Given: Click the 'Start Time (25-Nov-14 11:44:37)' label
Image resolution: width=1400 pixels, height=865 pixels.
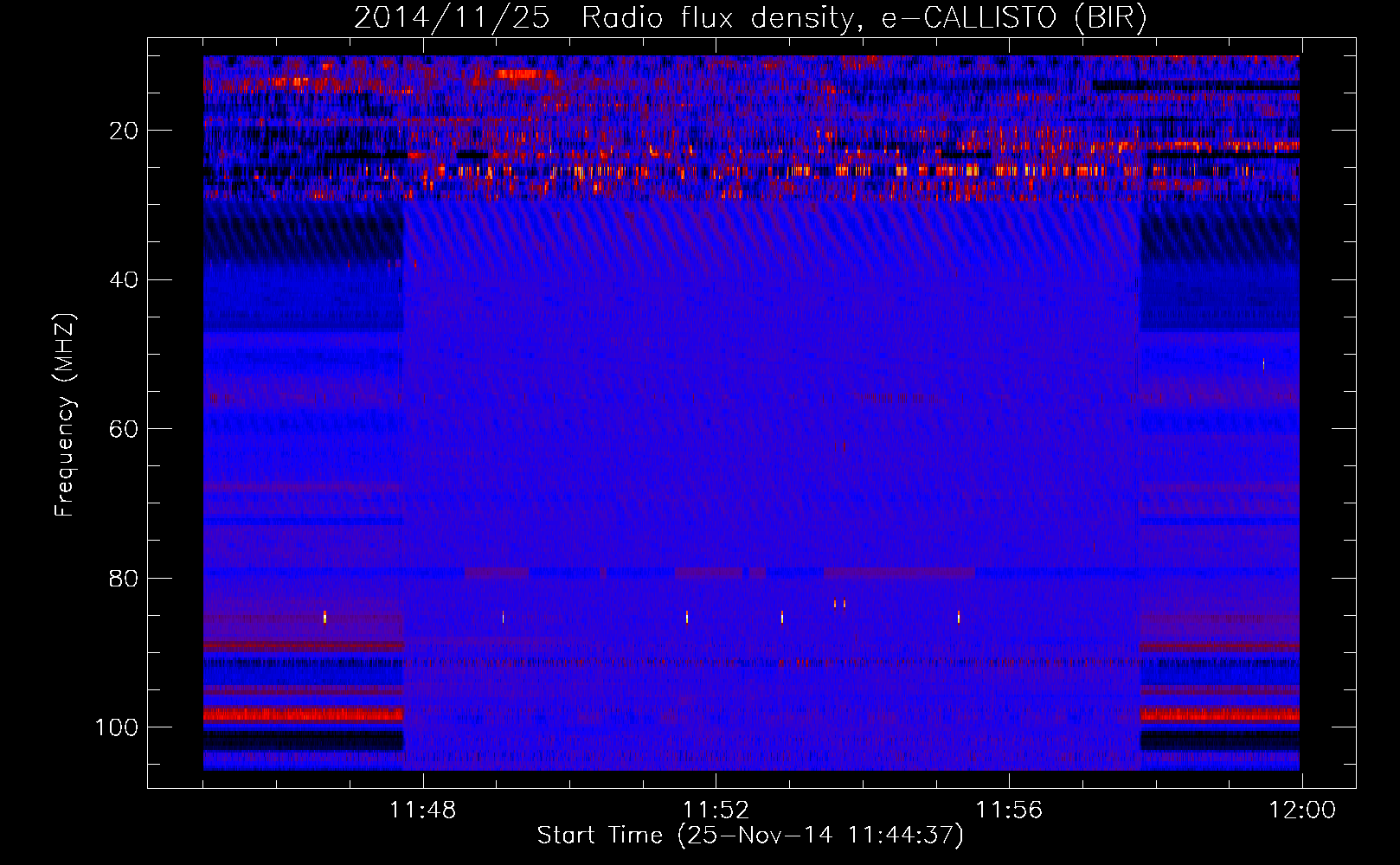Looking at the screenshot, I should tap(750, 836).
